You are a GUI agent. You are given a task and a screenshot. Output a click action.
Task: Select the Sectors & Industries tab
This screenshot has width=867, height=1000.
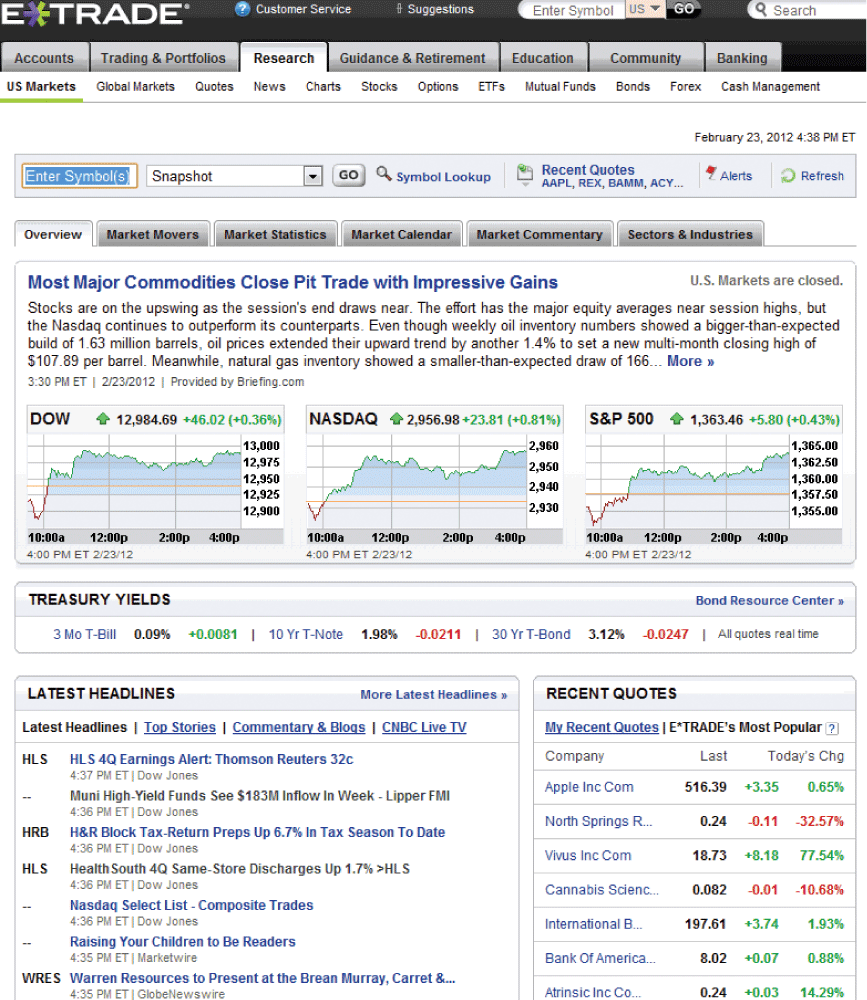tap(690, 234)
